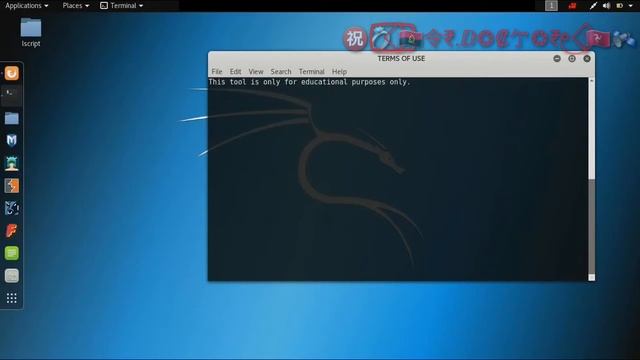Show all applications grid
This screenshot has height=360, width=640.
[x=11, y=298]
